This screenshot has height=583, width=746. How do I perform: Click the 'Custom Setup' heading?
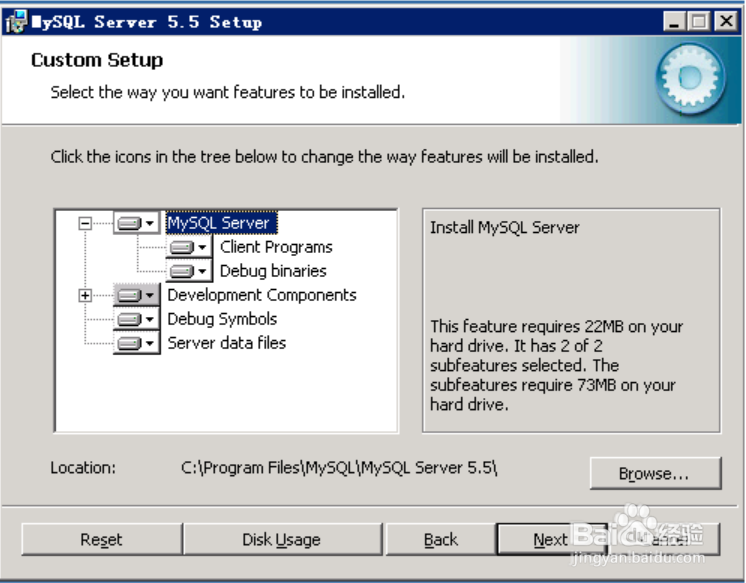97,60
